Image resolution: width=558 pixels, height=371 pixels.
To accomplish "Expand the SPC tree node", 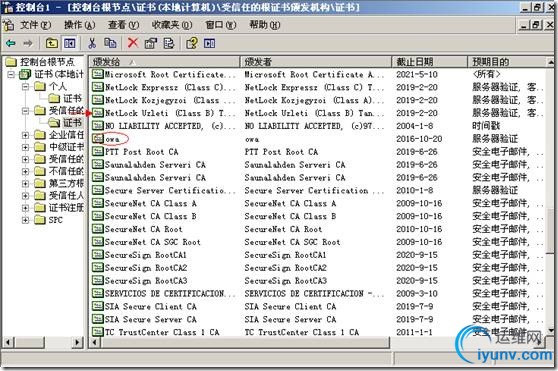I will (25, 220).
